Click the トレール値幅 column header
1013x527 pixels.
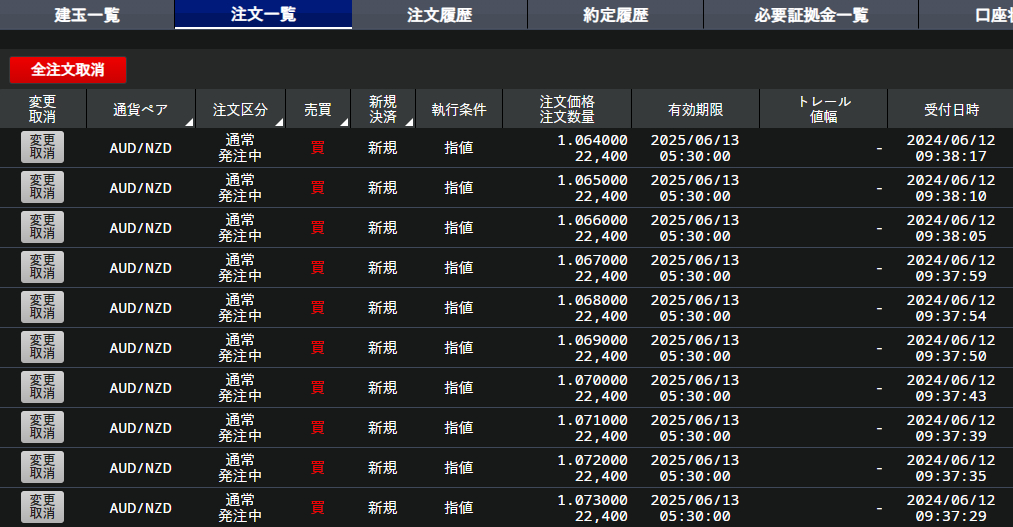[x=824, y=109]
